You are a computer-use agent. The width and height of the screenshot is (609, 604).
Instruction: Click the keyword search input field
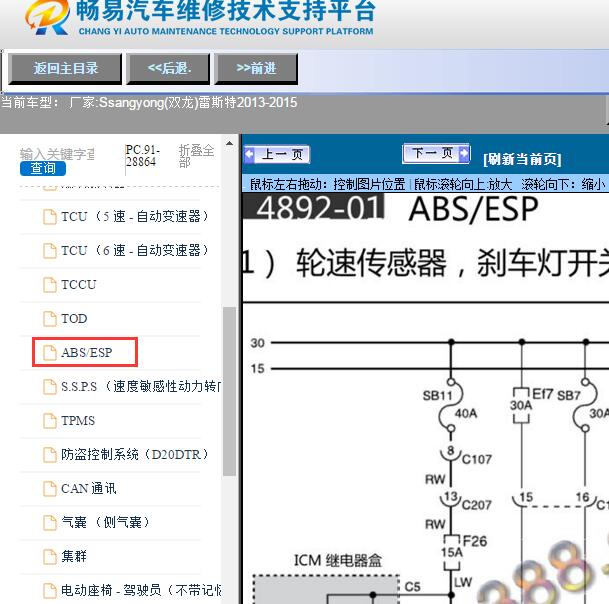click(x=57, y=154)
